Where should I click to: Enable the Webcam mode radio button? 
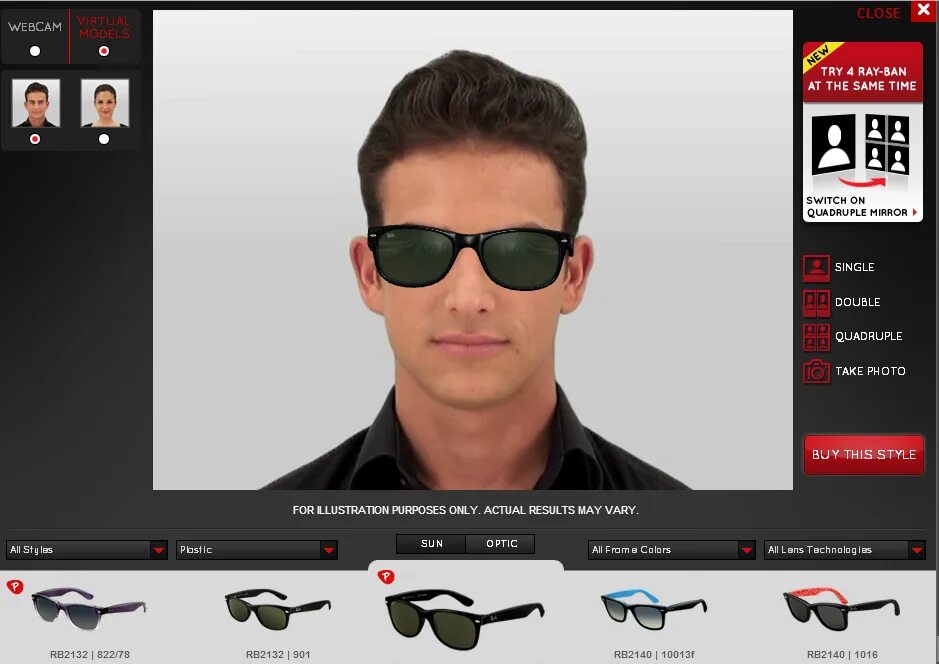coord(34,51)
